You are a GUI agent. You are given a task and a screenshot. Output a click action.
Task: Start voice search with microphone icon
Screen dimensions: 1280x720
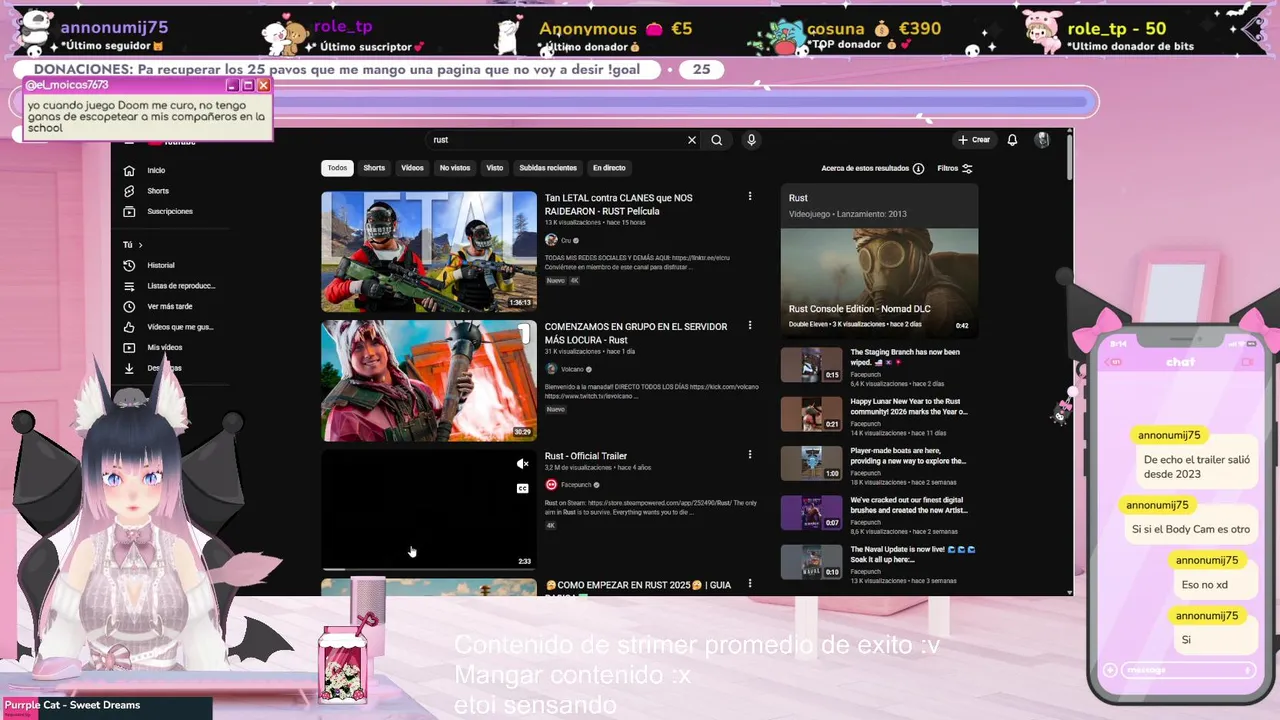751,140
